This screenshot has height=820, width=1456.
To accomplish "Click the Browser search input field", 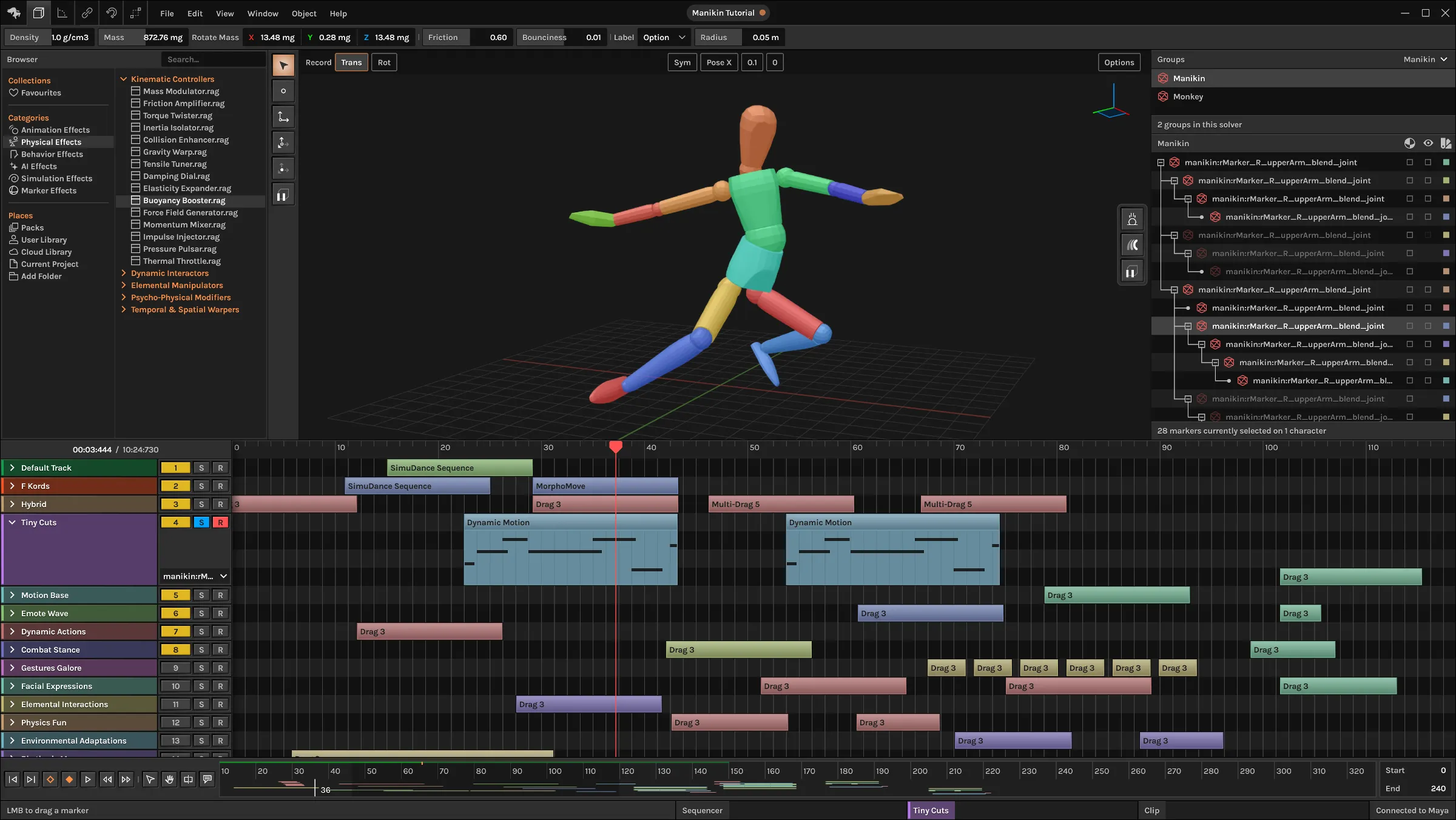I will point(213,59).
